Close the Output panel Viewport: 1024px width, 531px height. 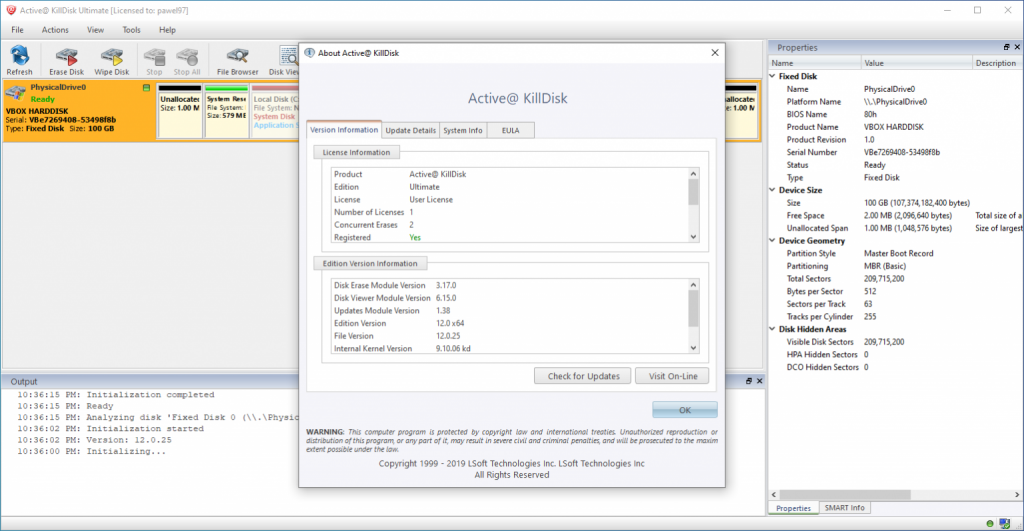pos(760,381)
